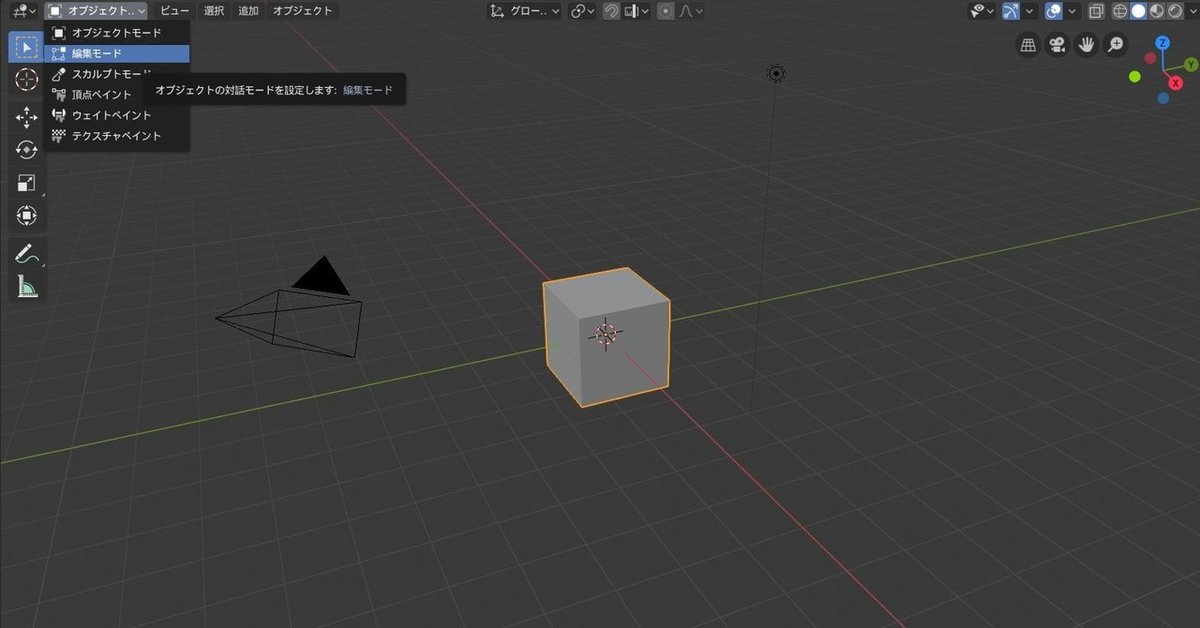
Task: Open the 選択 menu
Action: [x=214, y=11]
